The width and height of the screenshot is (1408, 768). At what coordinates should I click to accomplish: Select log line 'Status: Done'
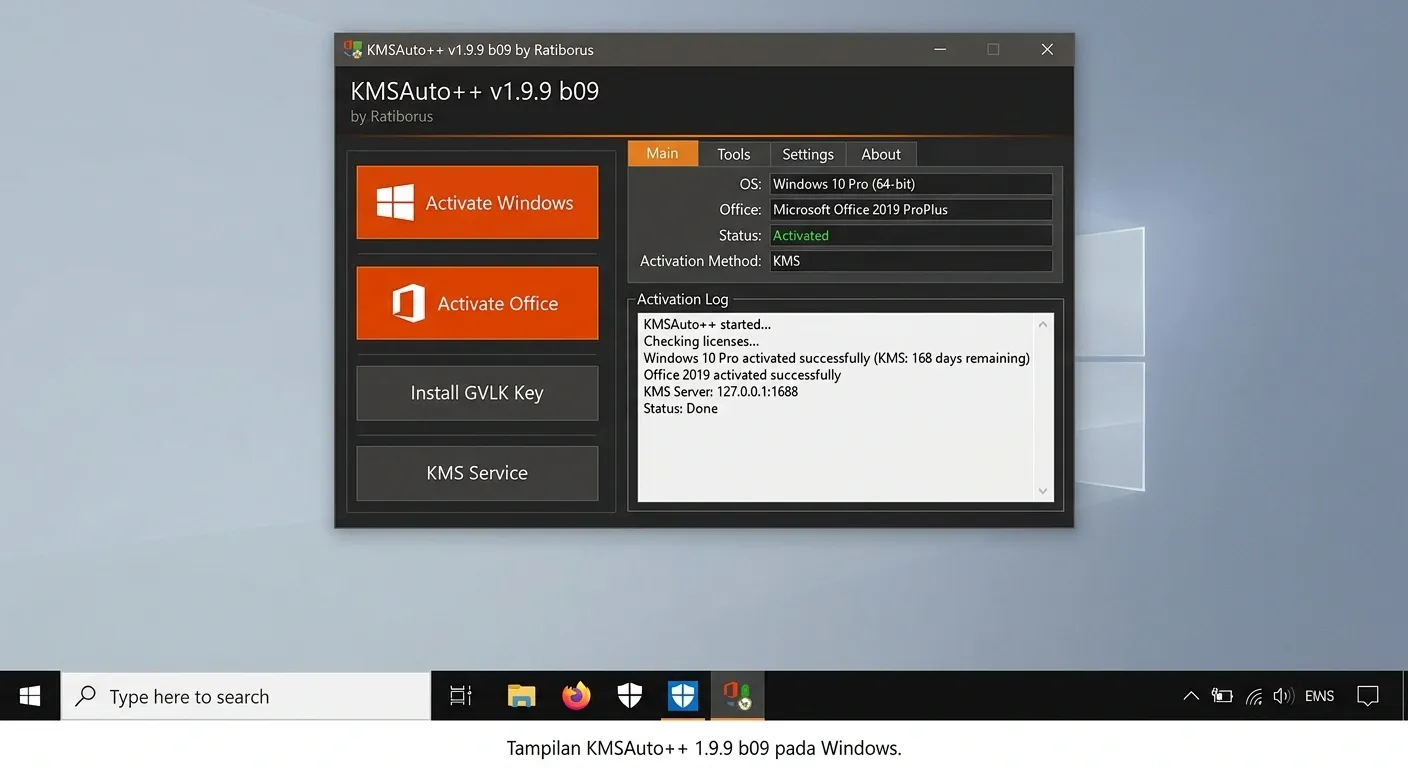[x=680, y=408]
